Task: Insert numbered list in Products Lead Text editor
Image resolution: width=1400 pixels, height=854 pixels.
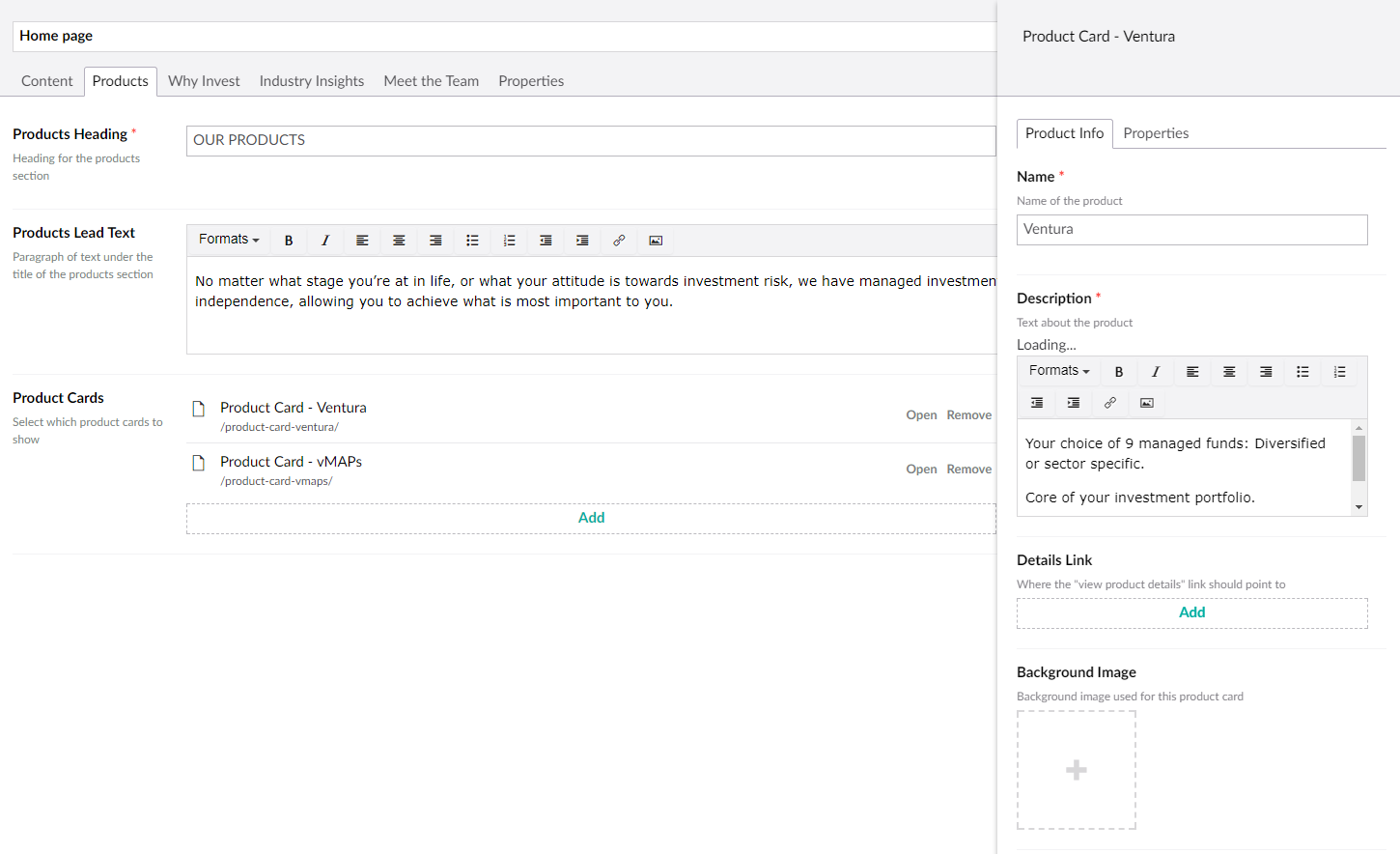Action: pyautogui.click(x=509, y=241)
